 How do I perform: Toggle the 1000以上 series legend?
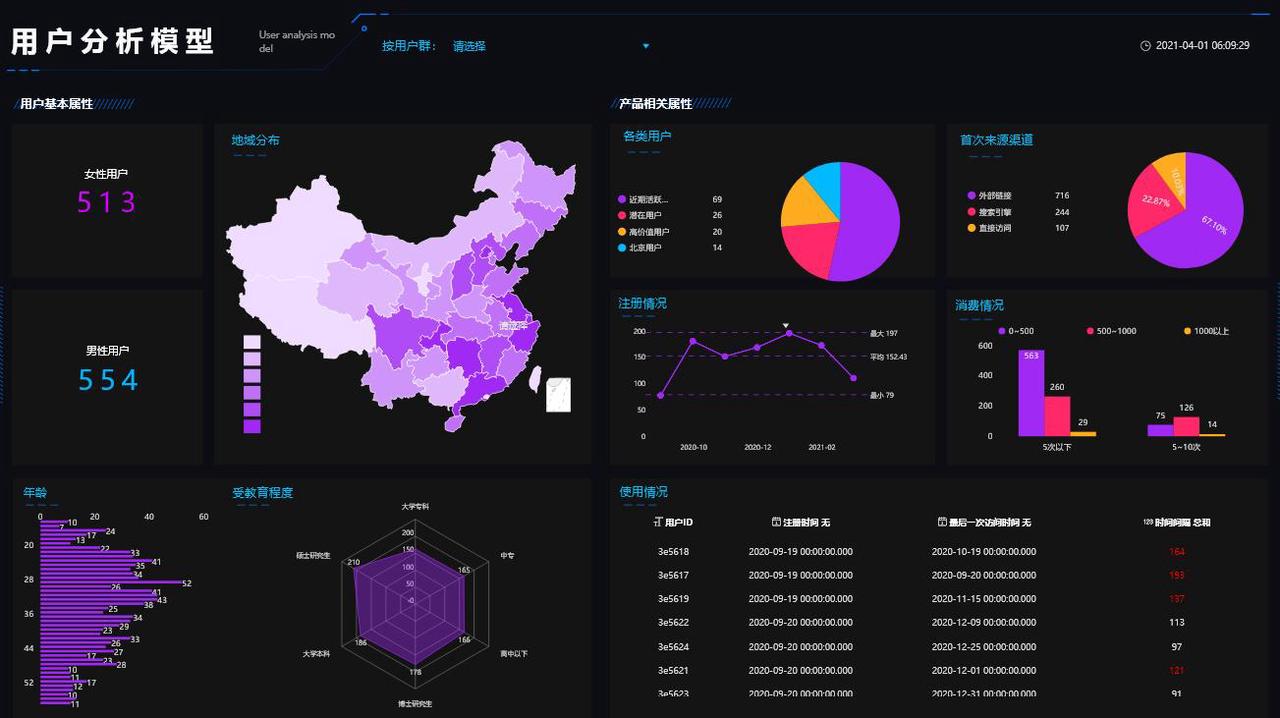(1207, 331)
